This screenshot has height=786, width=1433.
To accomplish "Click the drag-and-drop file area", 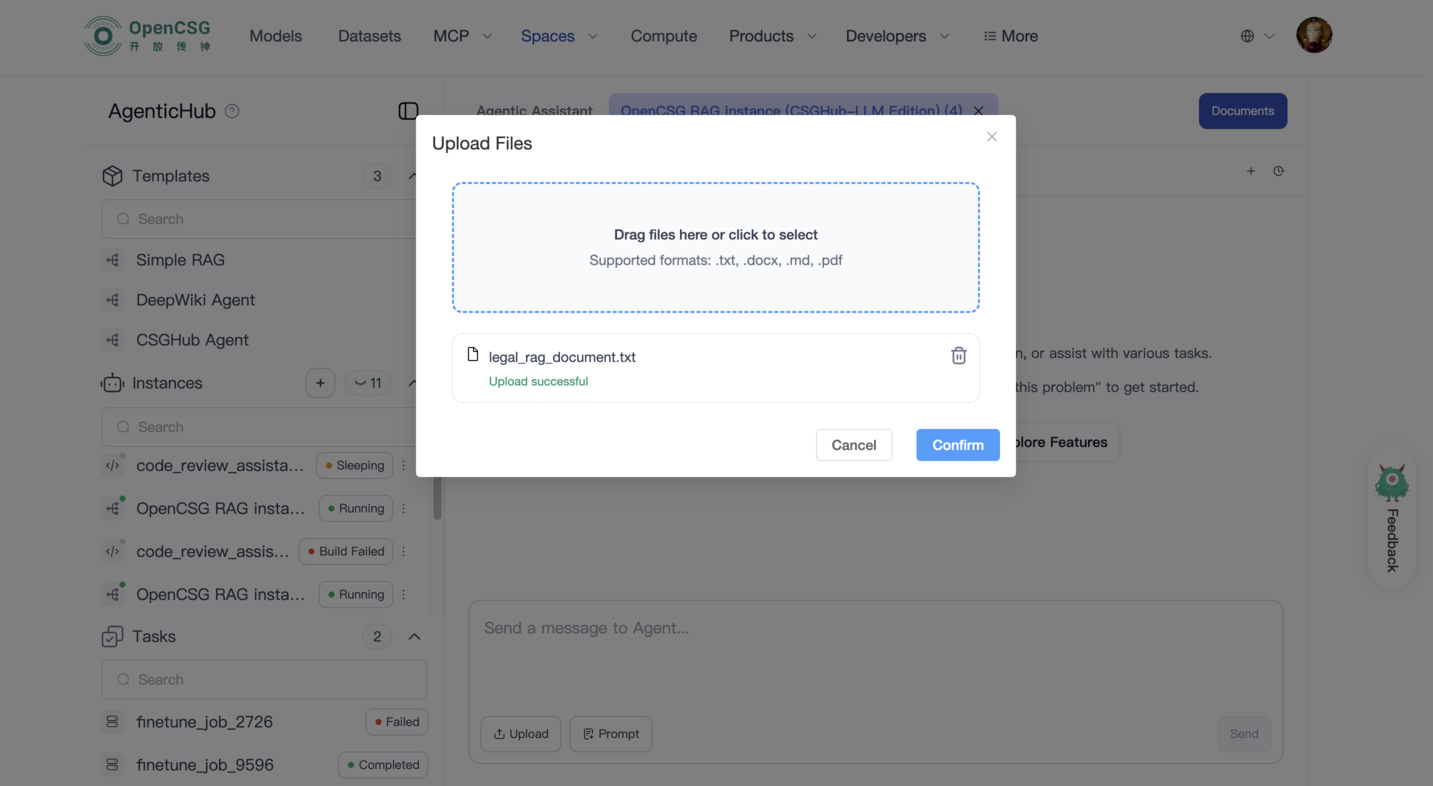I will [715, 247].
